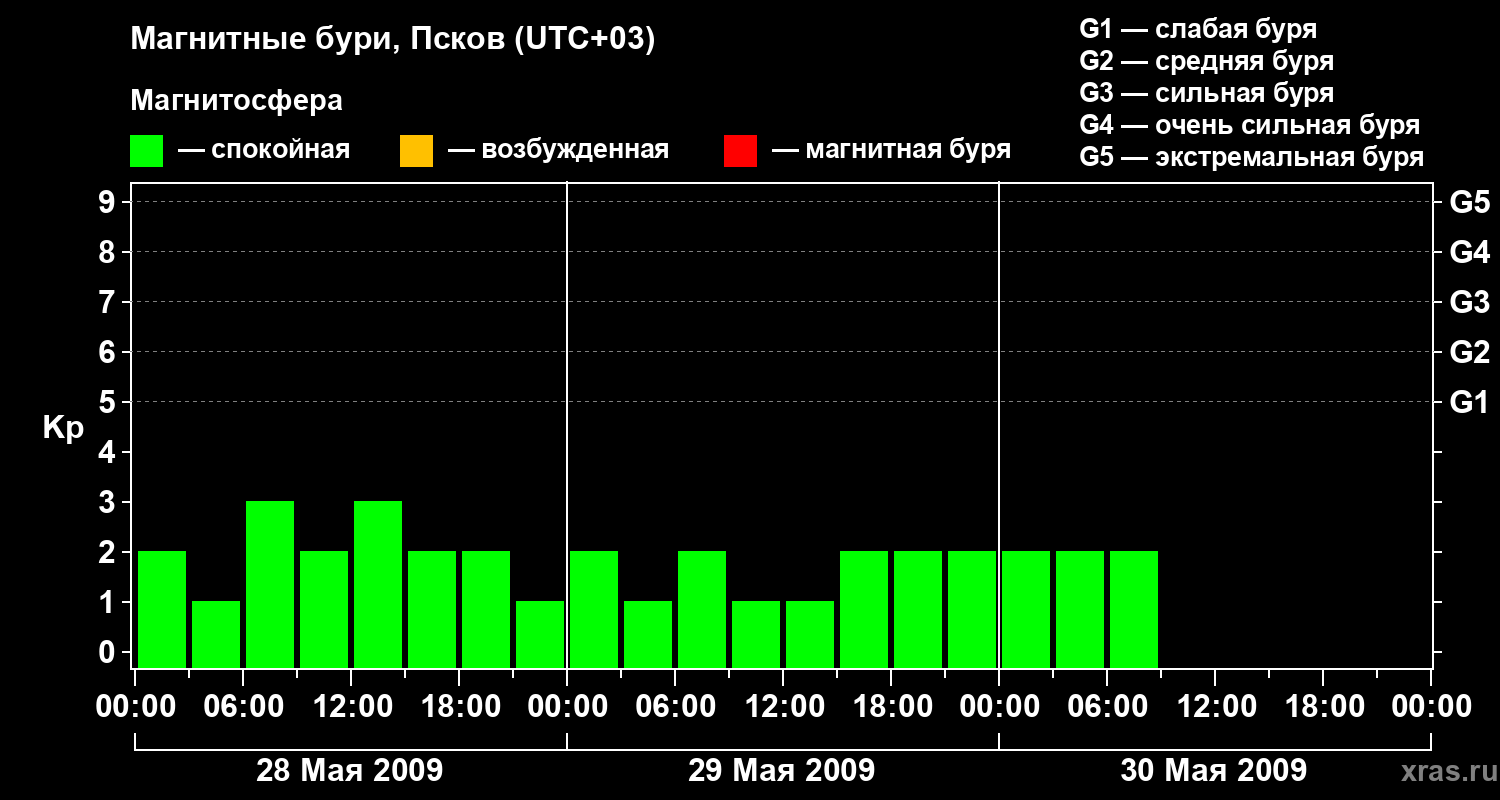The height and width of the screenshot is (800, 1500).
Task: Click the '18:00' time label for 29 May
Action: pyautogui.click(x=891, y=707)
